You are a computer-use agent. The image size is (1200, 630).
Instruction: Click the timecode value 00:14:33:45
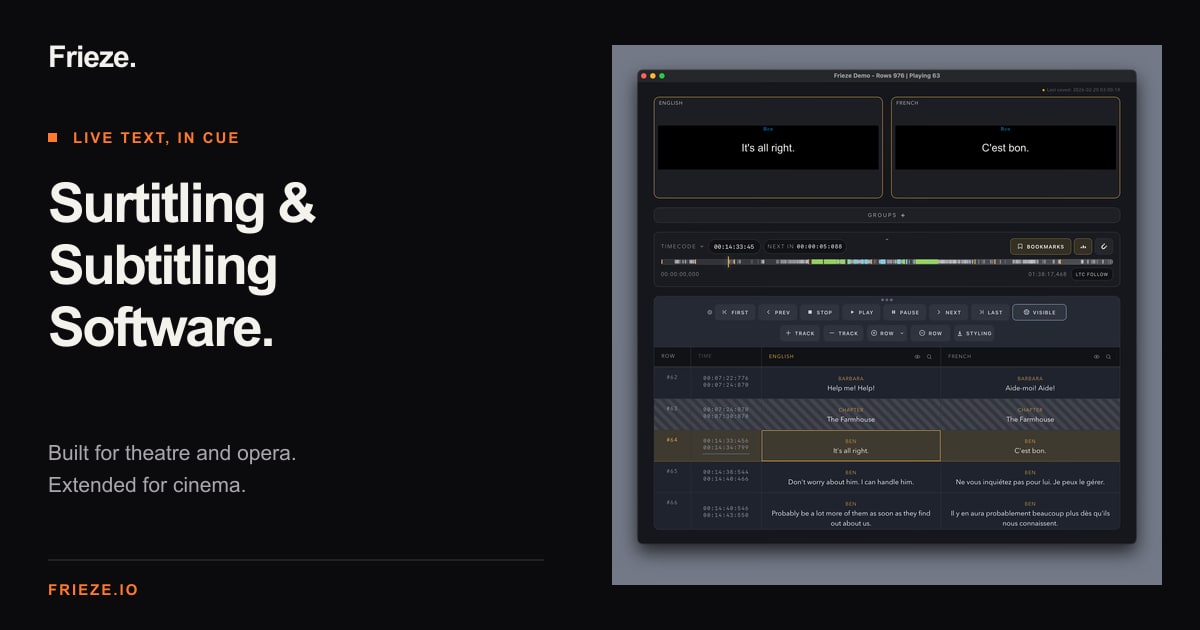(x=734, y=246)
